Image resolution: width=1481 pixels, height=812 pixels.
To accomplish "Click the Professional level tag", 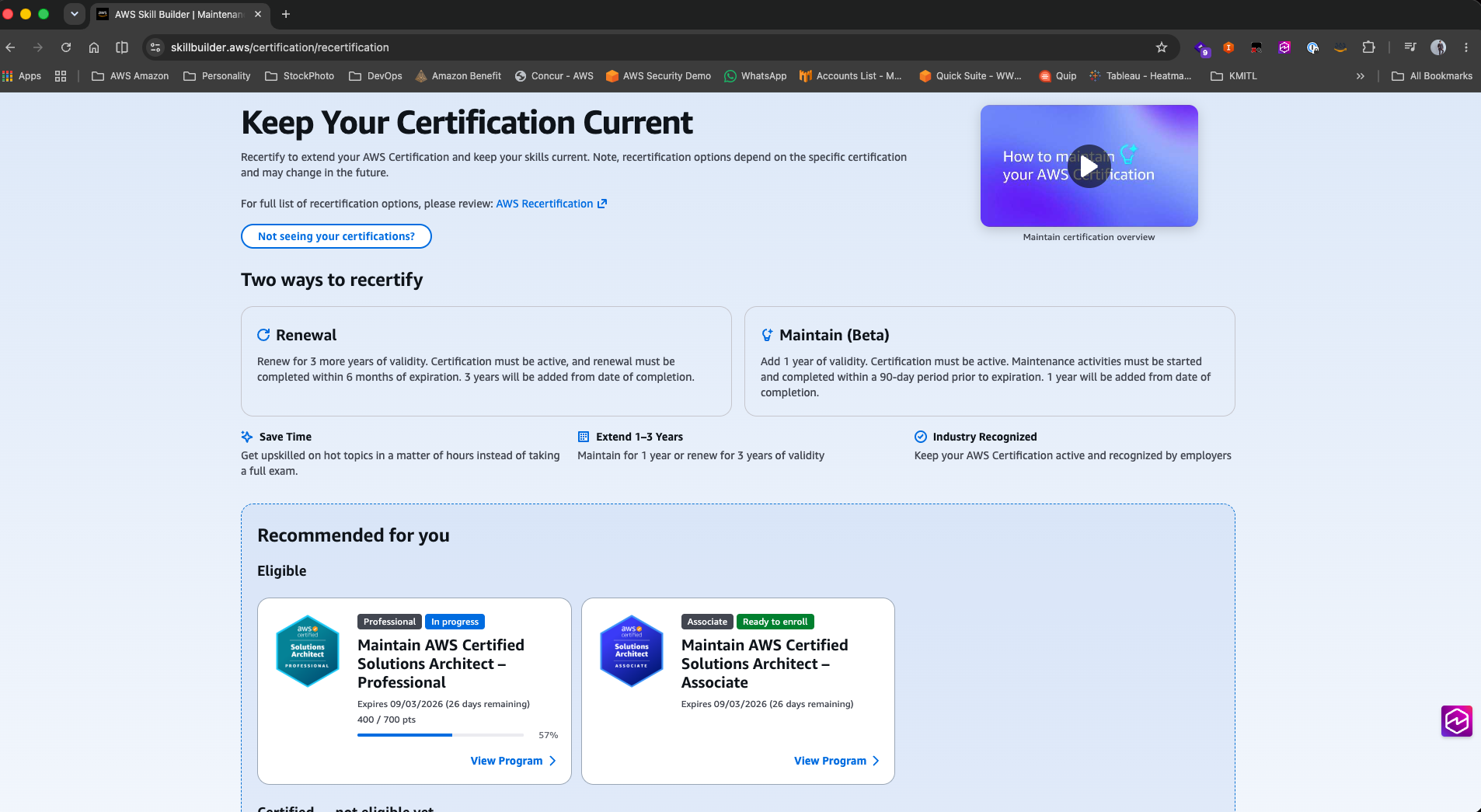I will [x=389, y=622].
